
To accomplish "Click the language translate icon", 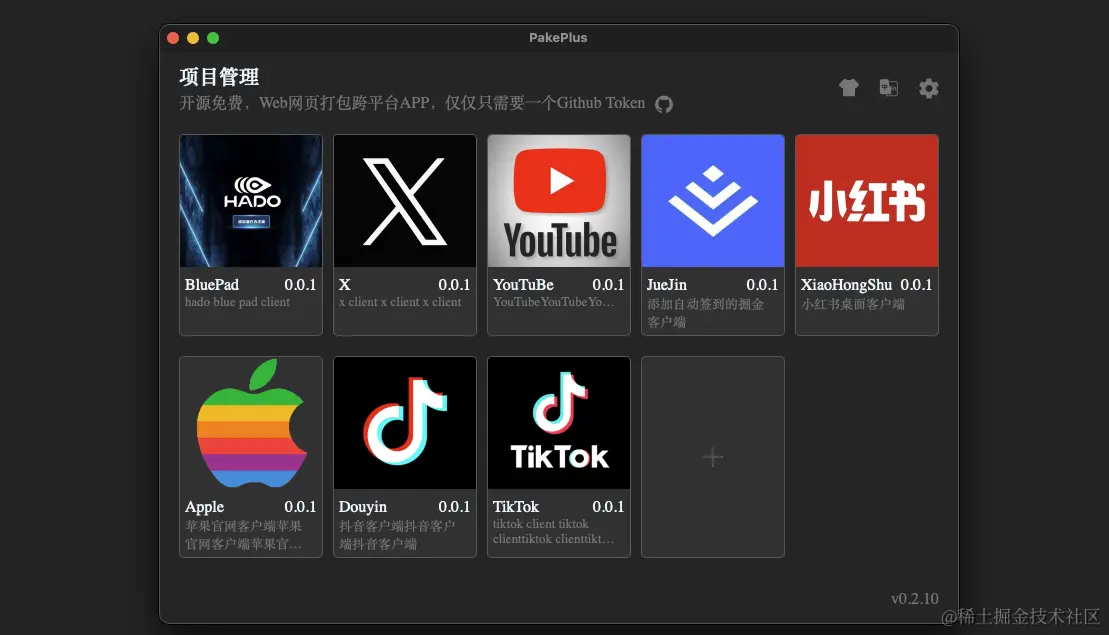I will [888, 88].
